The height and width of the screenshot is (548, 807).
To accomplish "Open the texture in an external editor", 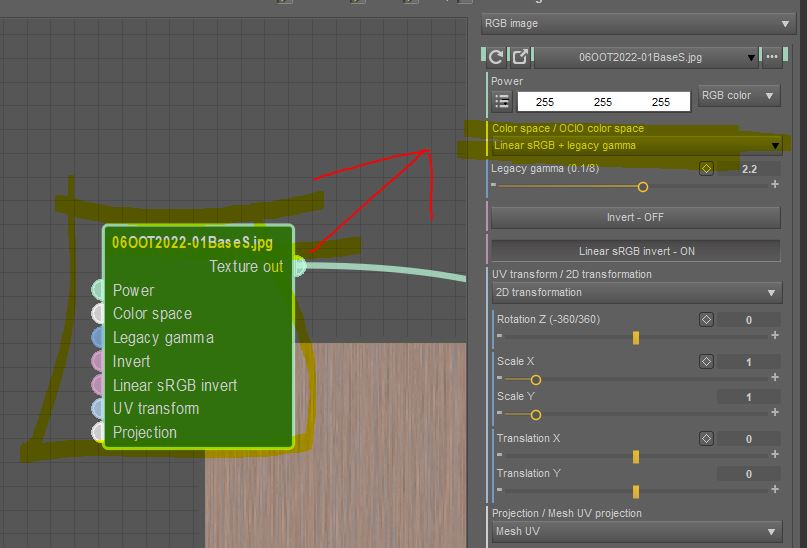I will pyautogui.click(x=520, y=57).
